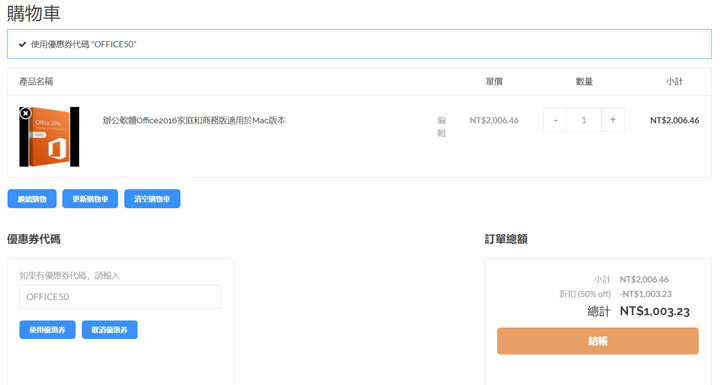This screenshot has width=720, height=385.
Task: Click the 訂單總額 heading
Action: click(506, 239)
